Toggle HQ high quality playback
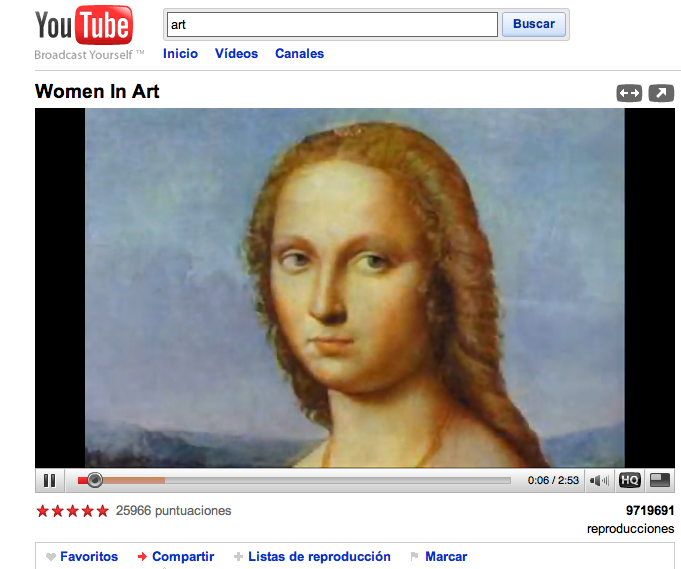 coord(629,480)
